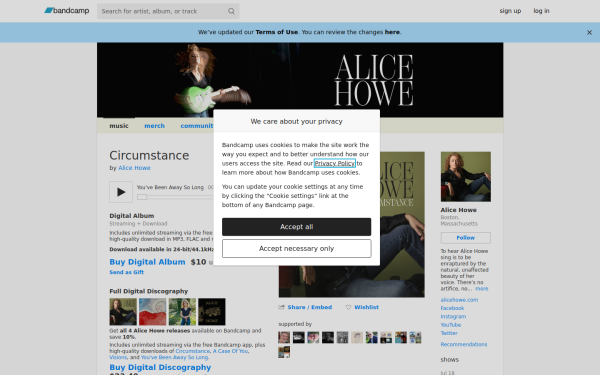Click the 'Circumstance' album title text
The image size is (600, 375).
click(x=149, y=155)
